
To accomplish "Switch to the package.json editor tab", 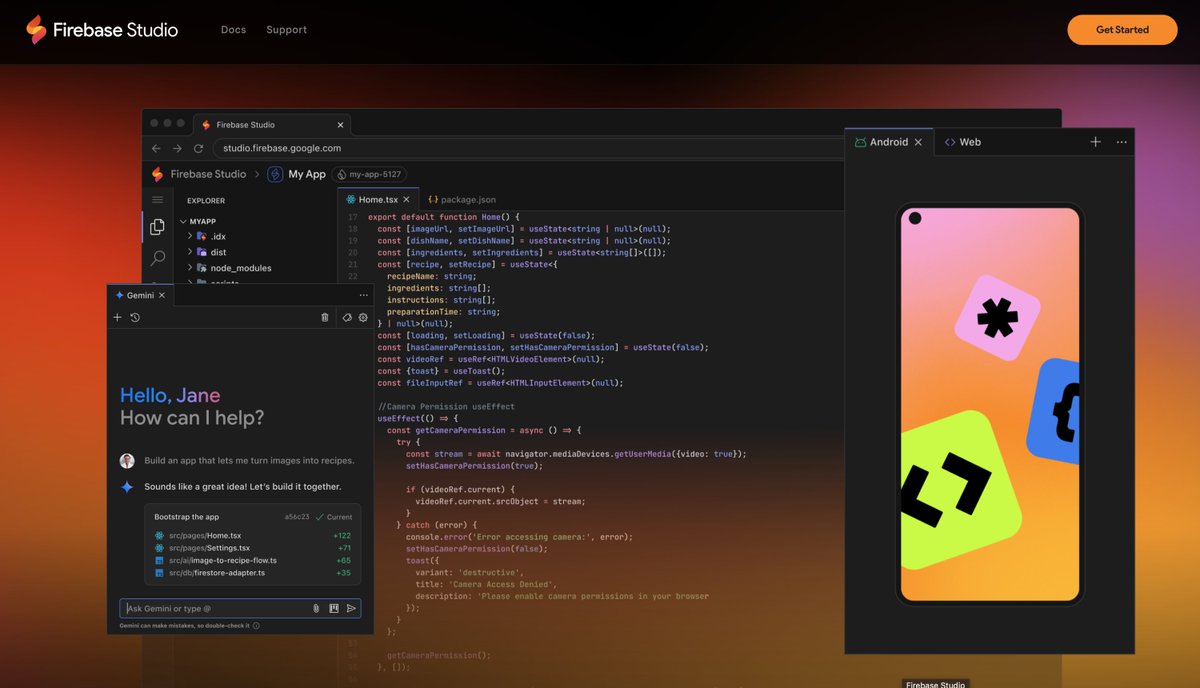I will 462,199.
